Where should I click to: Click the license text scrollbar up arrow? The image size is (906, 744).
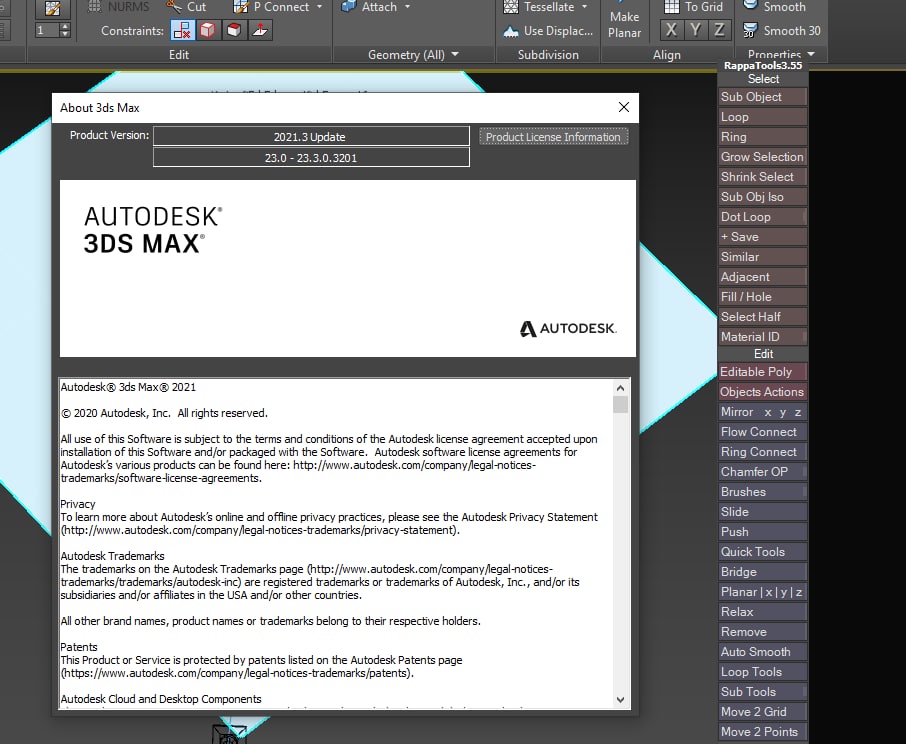pyautogui.click(x=621, y=388)
